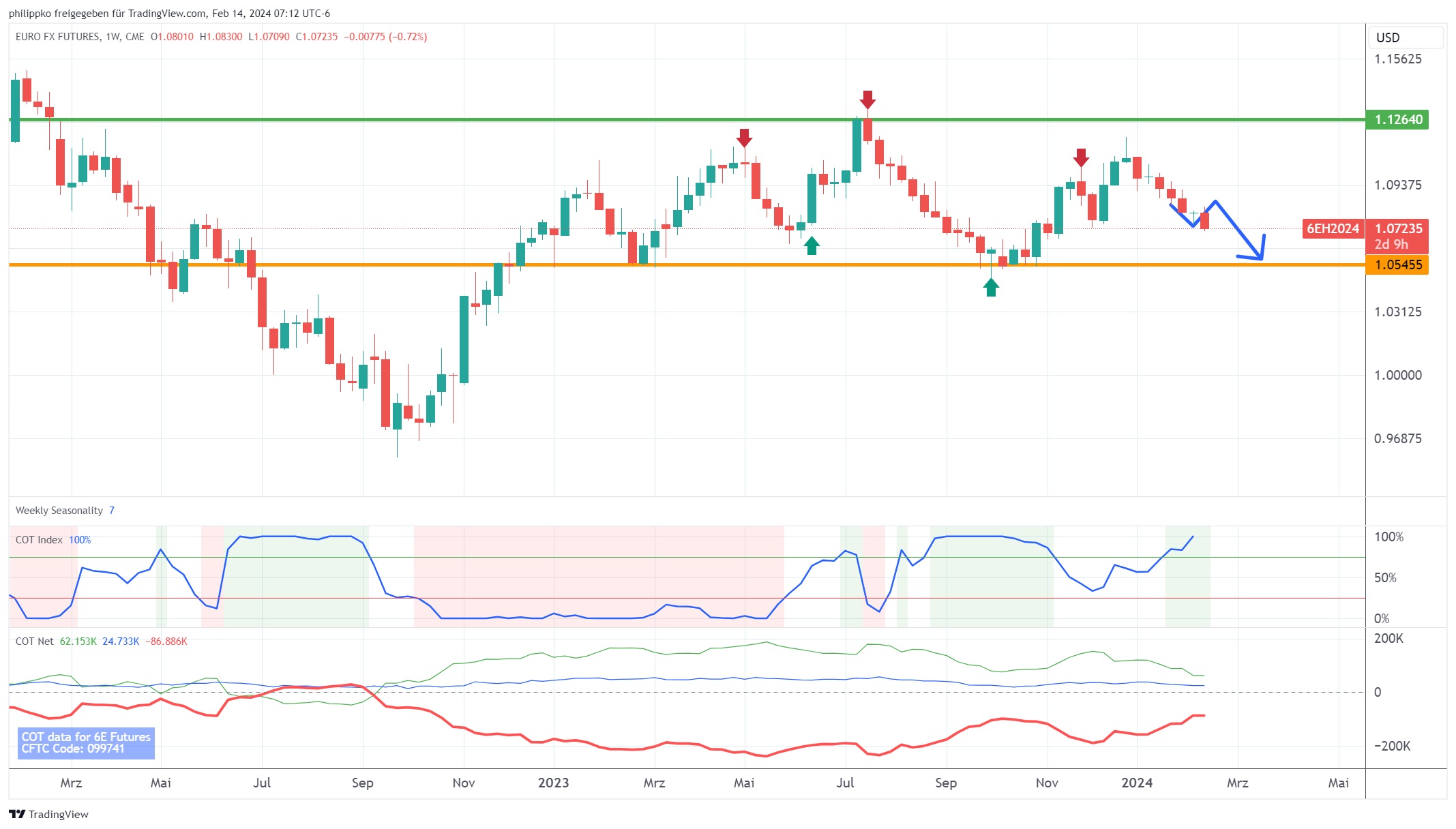Click the COT data CFTC Code info box
The image size is (1456, 829).
(86, 742)
